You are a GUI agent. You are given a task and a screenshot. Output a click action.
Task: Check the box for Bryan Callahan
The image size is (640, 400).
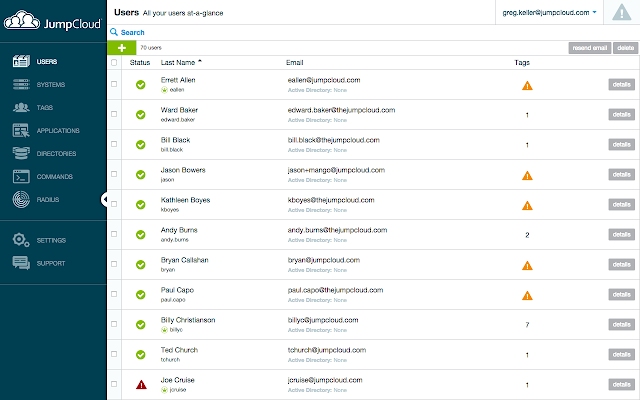114,264
